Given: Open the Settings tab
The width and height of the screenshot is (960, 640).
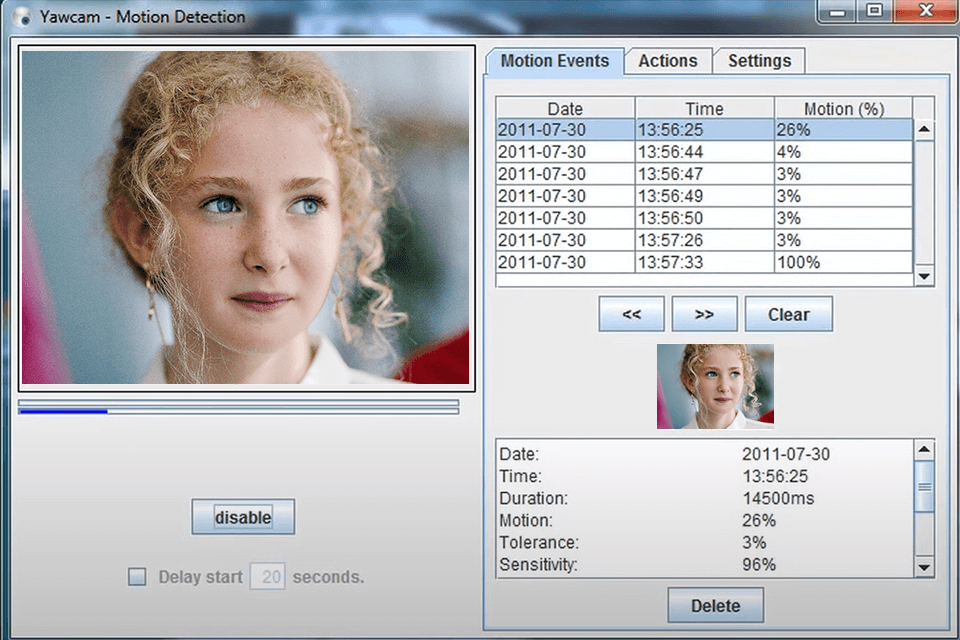Looking at the screenshot, I should [x=759, y=61].
